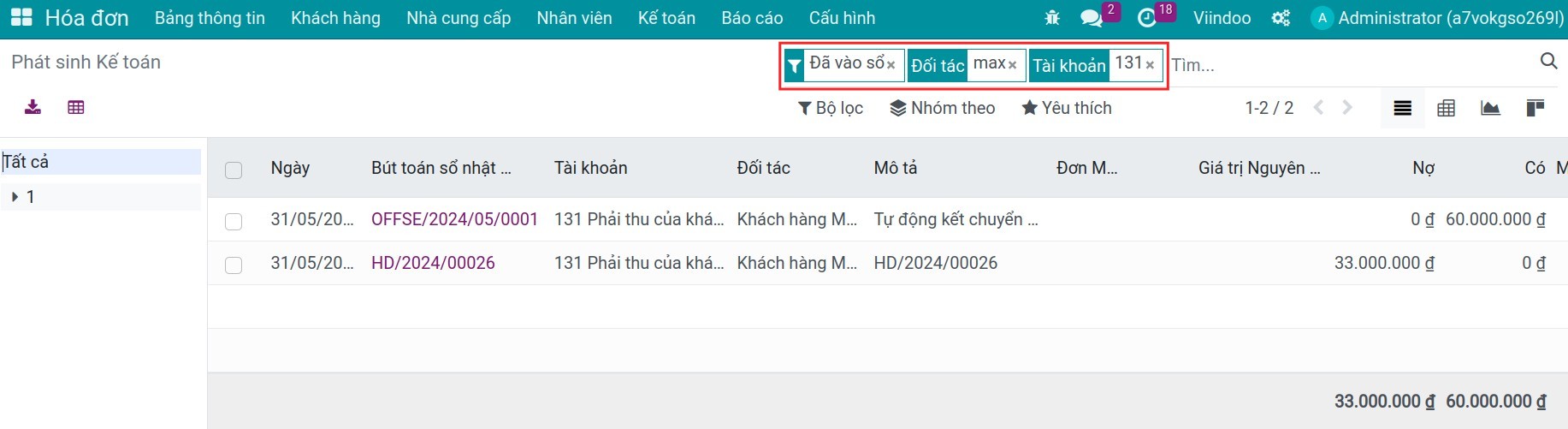1568x429 pixels.
Task: Open the debug bug icon menu
Action: click(1052, 17)
